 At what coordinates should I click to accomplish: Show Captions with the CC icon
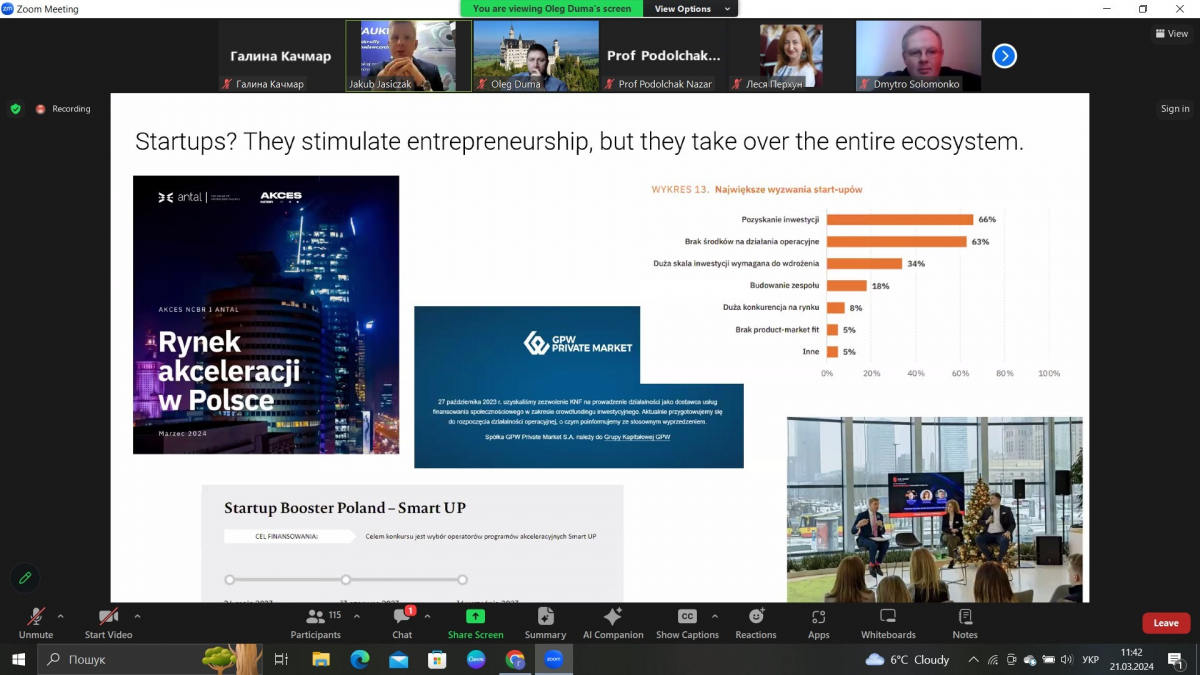click(x=687, y=617)
